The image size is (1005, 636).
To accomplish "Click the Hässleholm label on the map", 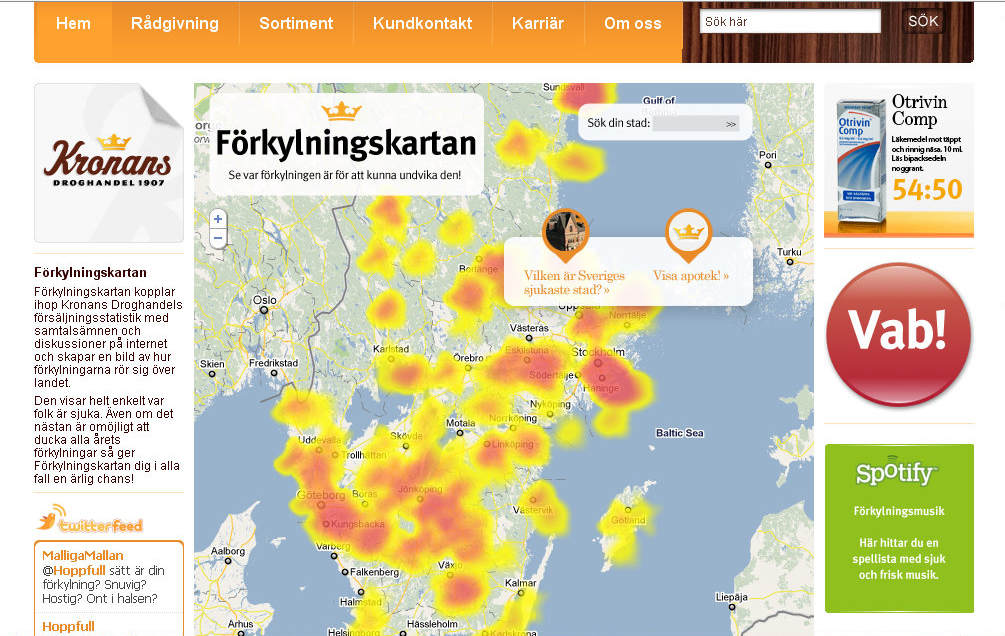I will (433, 624).
